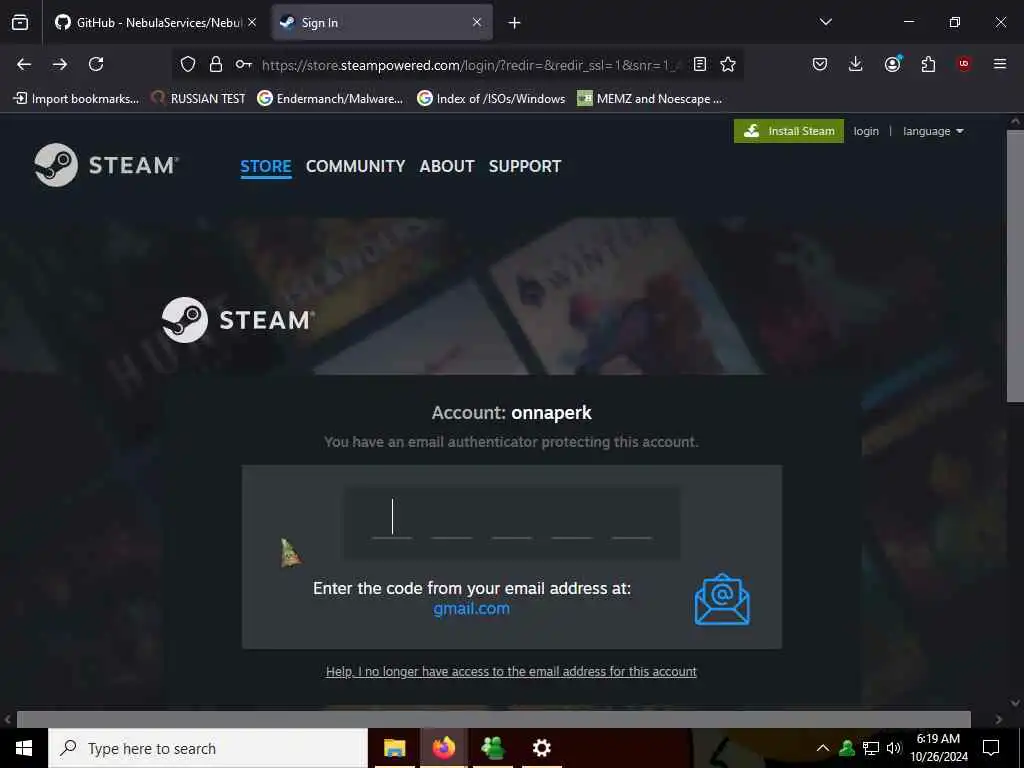Click the Steam logo in header
This screenshot has height=768, width=1024.
click(106, 165)
